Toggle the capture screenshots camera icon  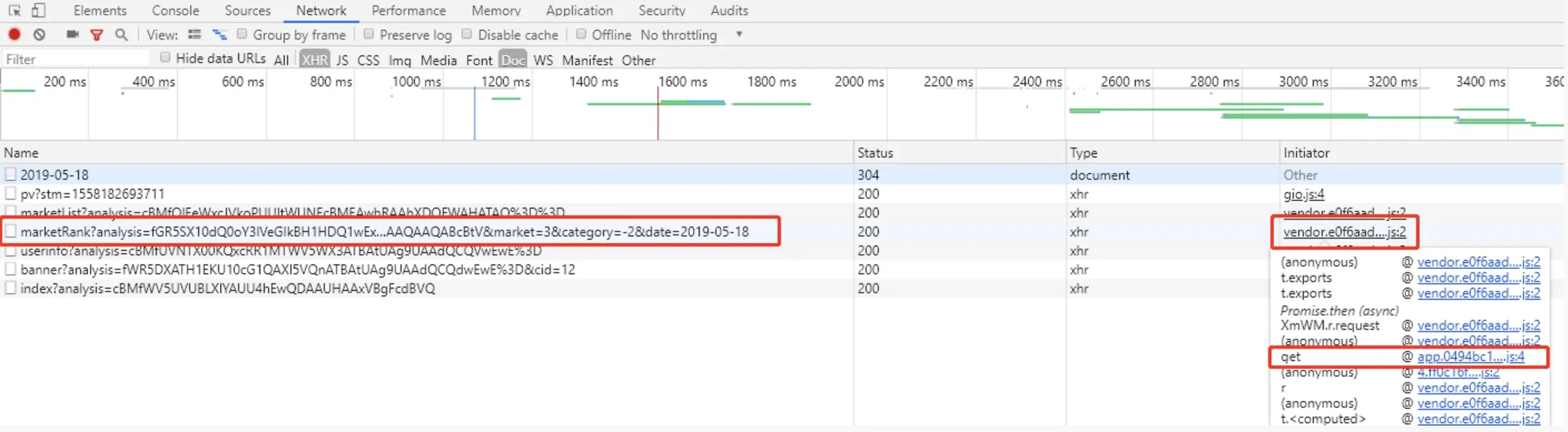(x=73, y=34)
